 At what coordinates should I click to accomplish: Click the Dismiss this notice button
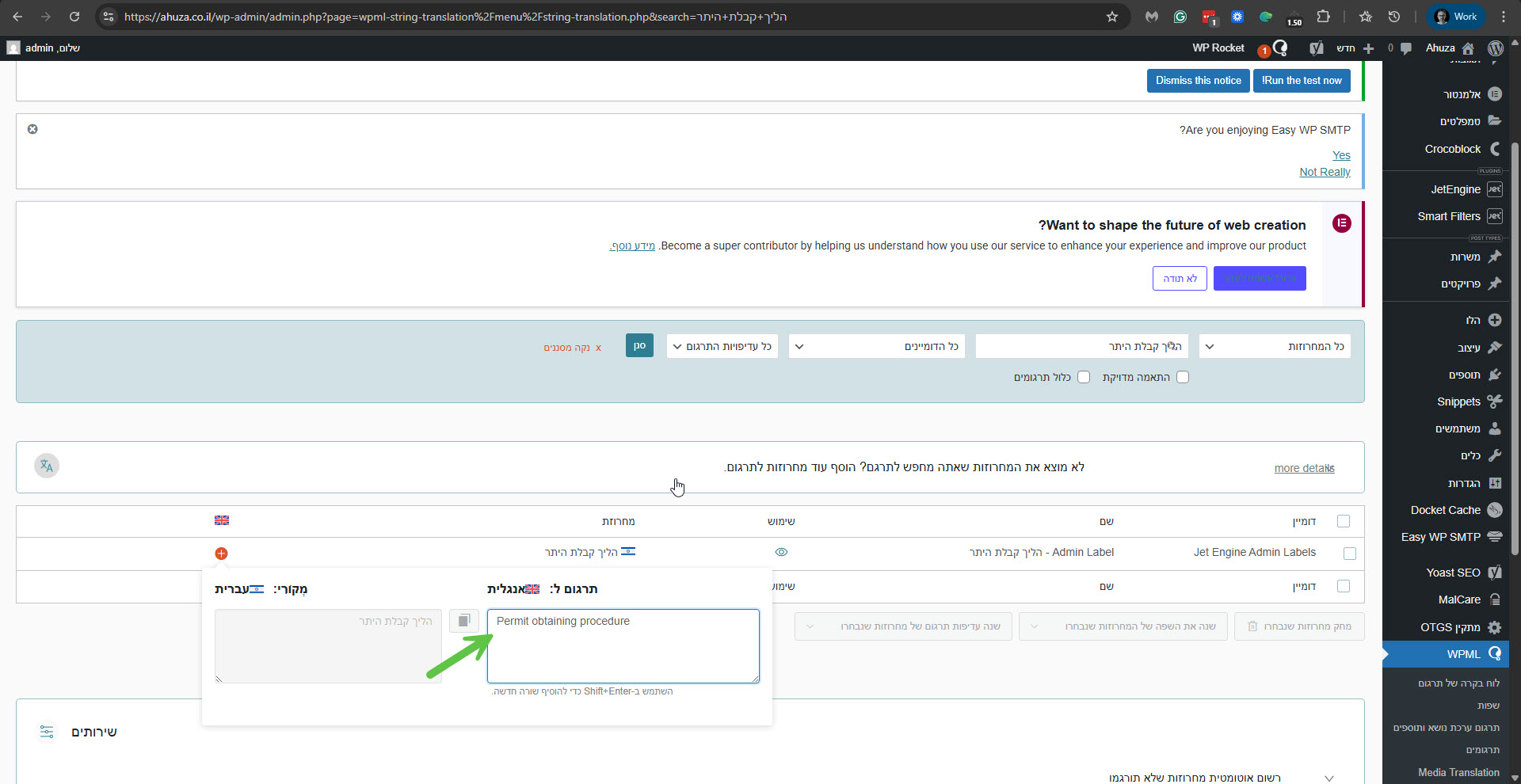tap(1198, 81)
